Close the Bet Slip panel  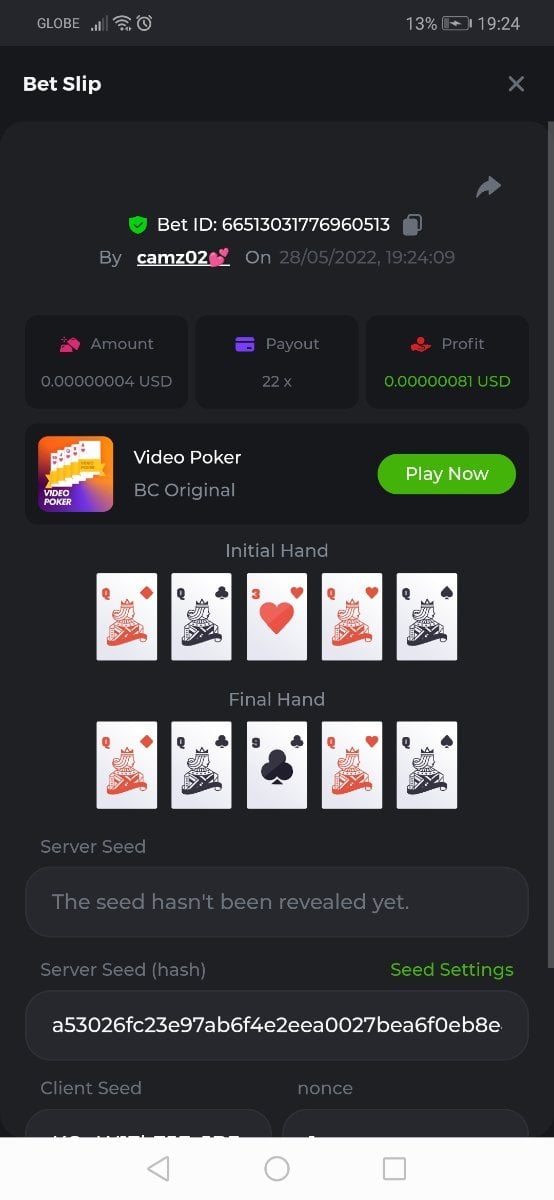click(516, 84)
